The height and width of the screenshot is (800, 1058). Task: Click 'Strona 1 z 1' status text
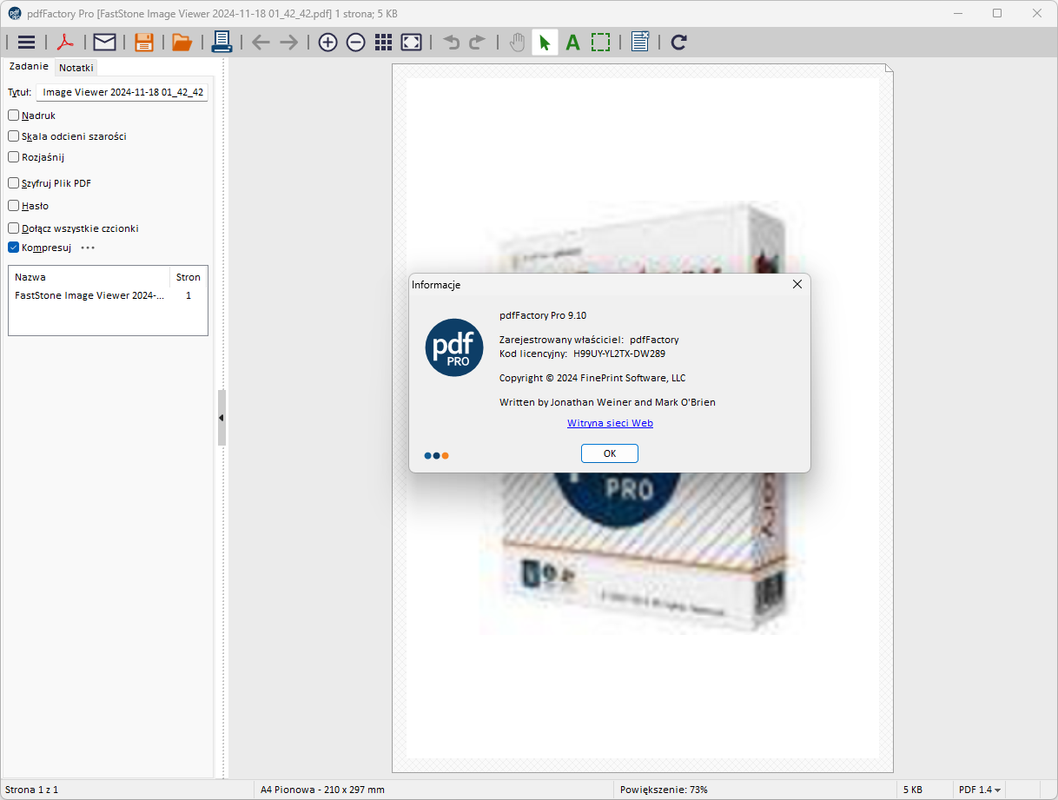coord(32,789)
